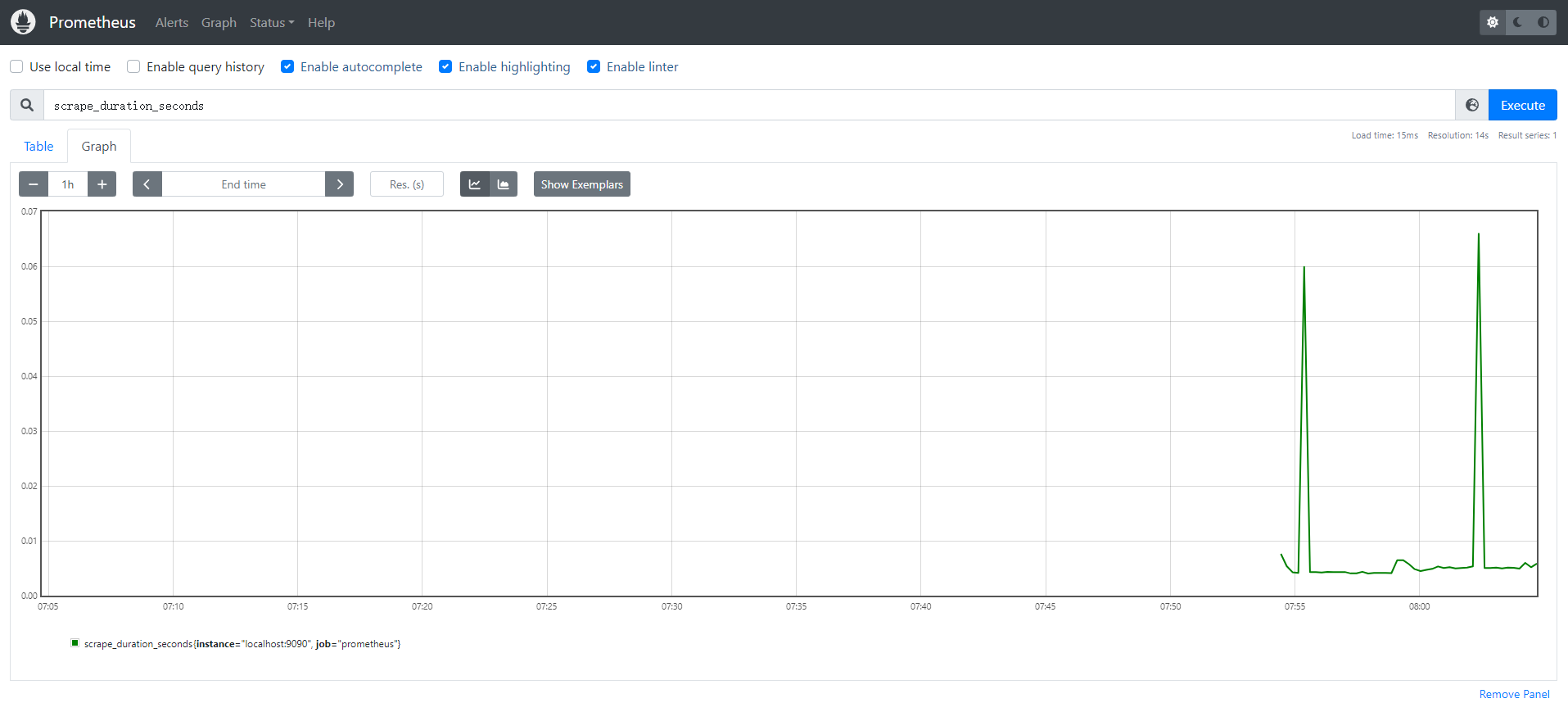Viewport: 1568px width, 712px height.
Task: Select the Graph tab
Action: (x=99, y=146)
